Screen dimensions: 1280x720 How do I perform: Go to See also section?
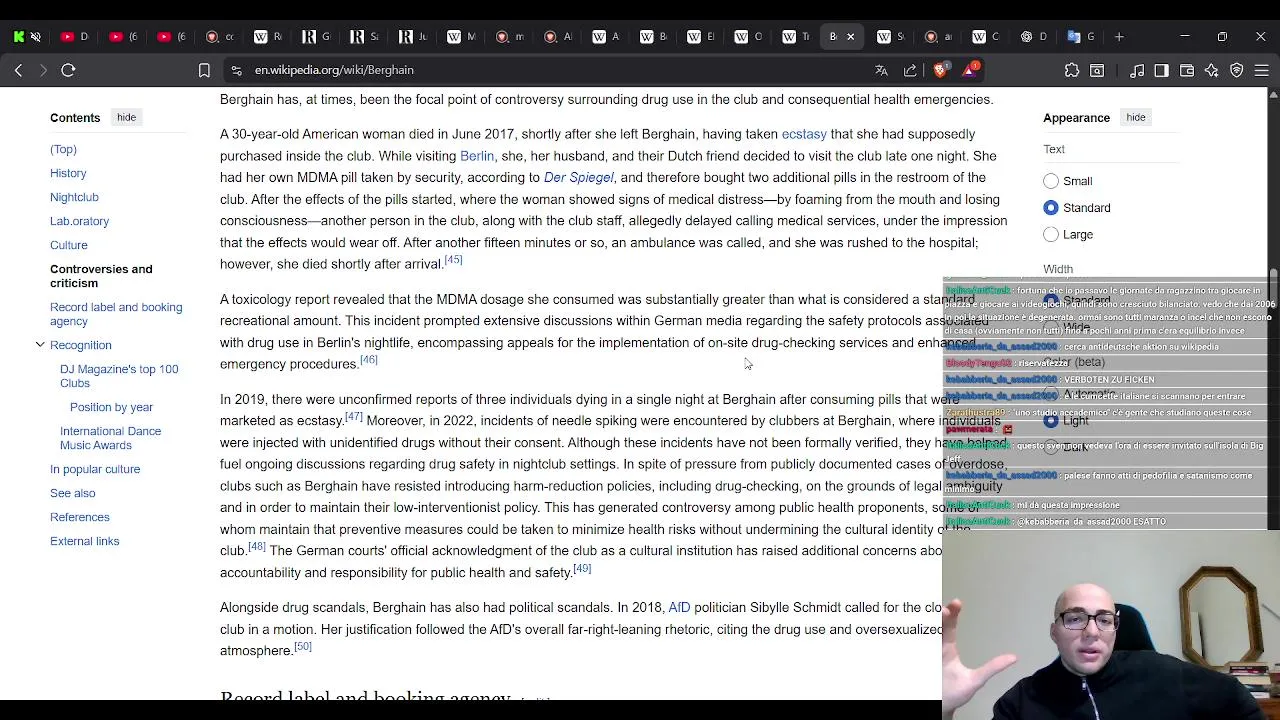pyautogui.click(x=73, y=493)
